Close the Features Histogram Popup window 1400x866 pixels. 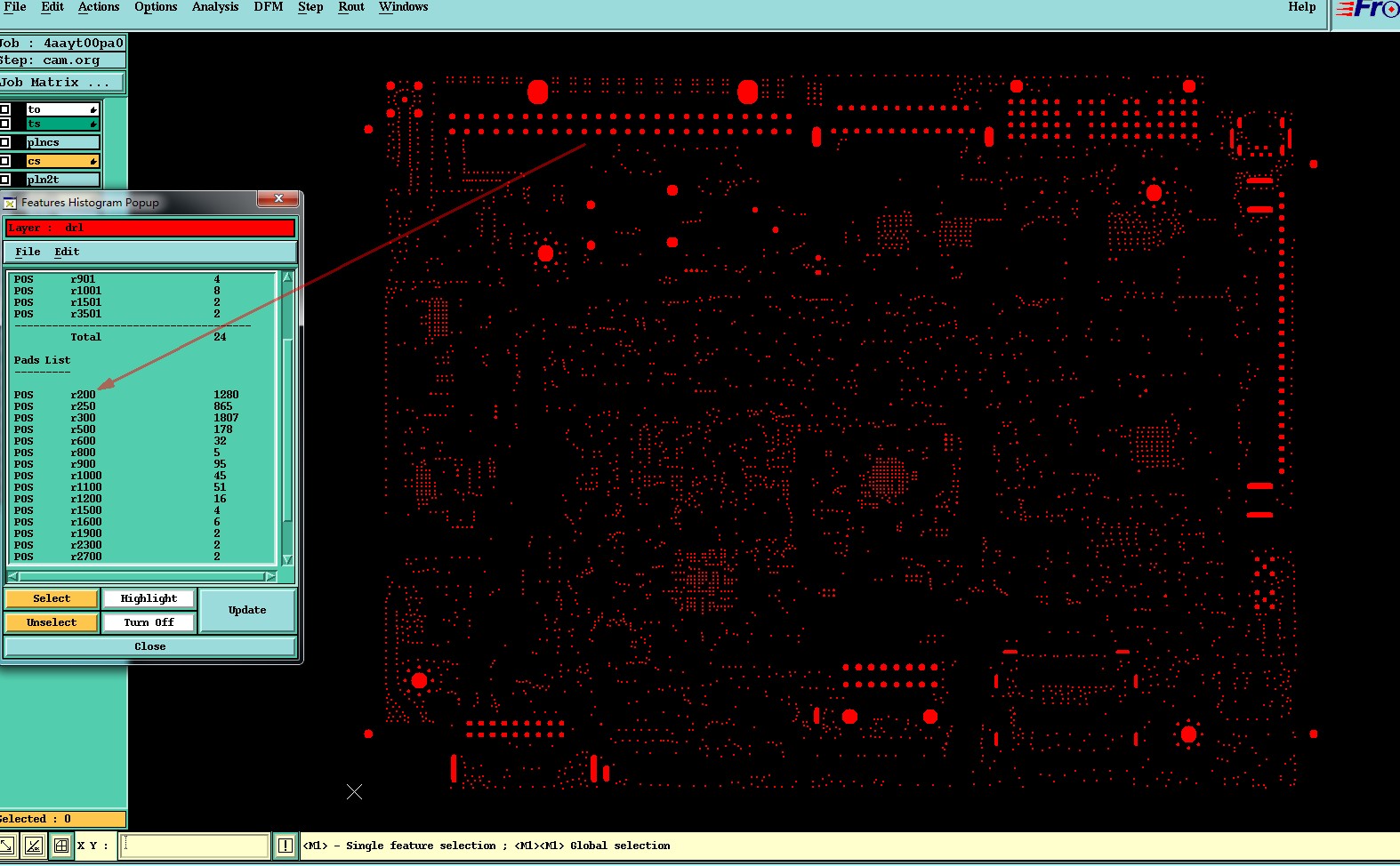point(278,198)
